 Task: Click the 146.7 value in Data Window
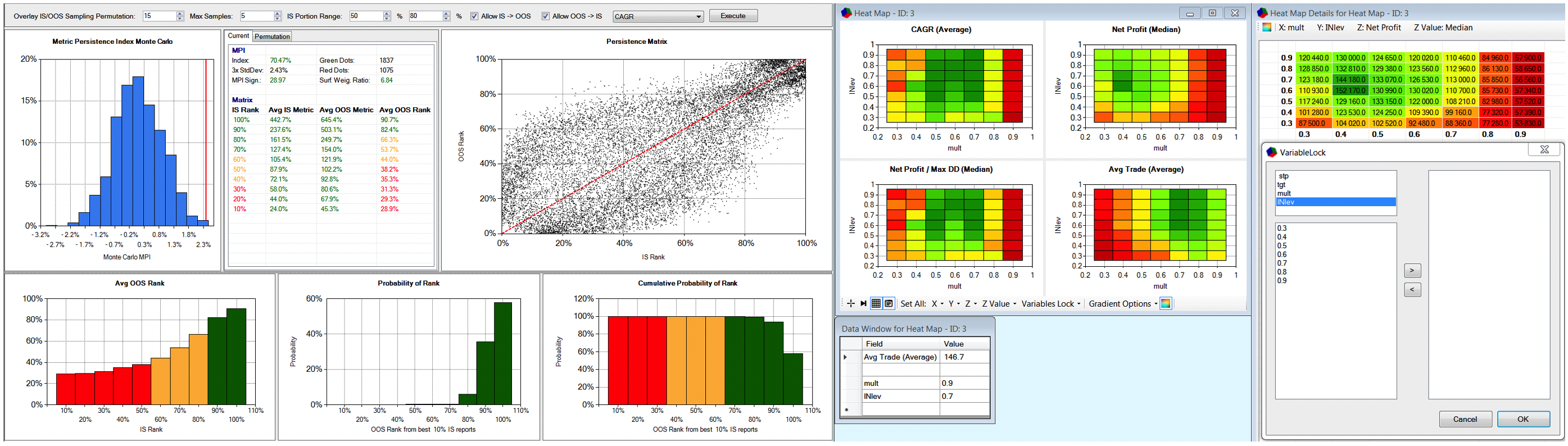964,357
